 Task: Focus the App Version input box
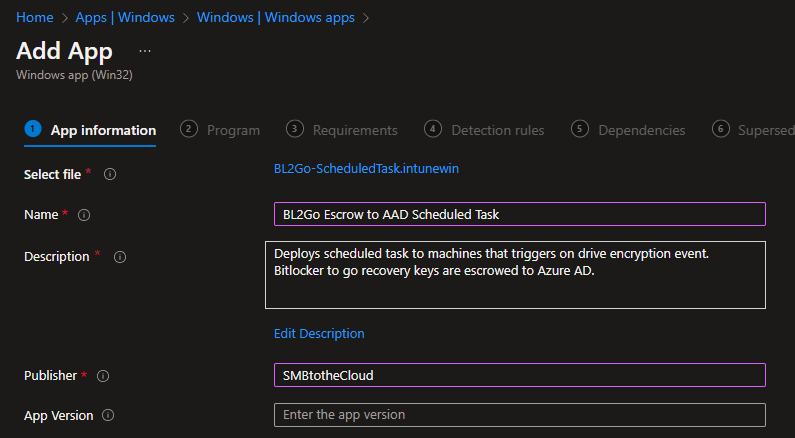click(519, 415)
